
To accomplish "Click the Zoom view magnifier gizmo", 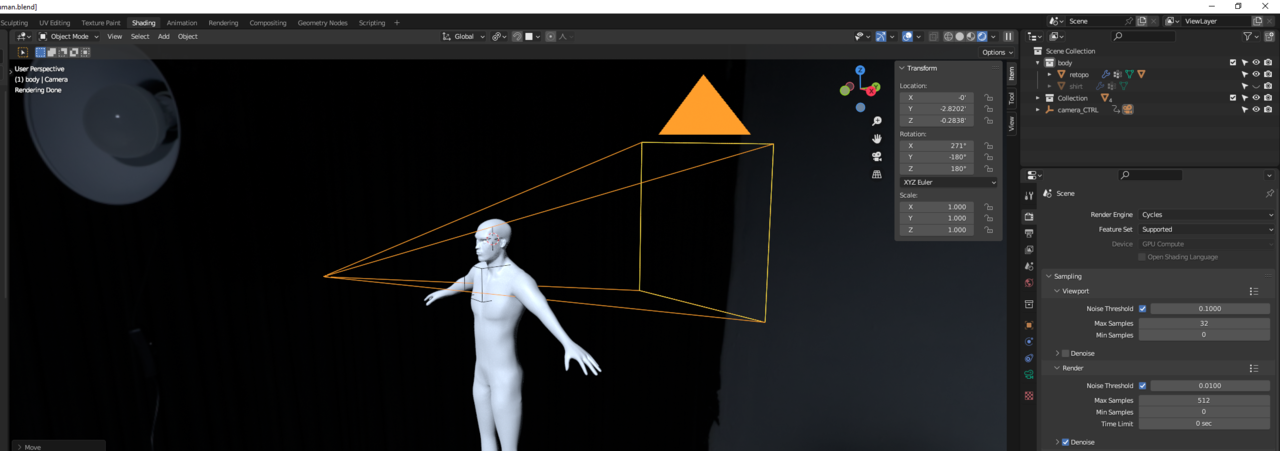I will pyautogui.click(x=877, y=121).
